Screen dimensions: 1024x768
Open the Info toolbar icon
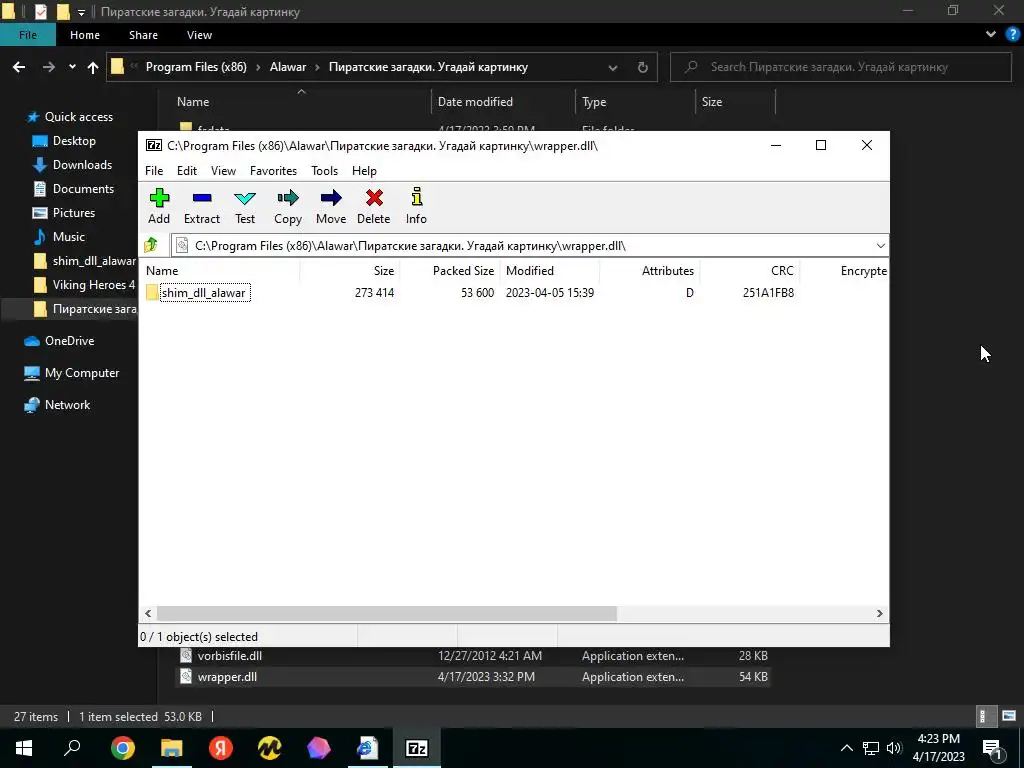coord(416,206)
